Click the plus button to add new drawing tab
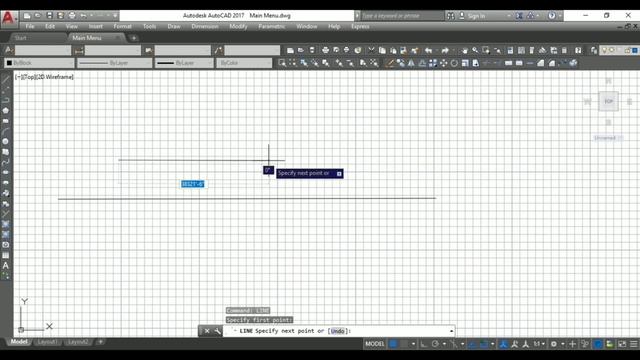 pyautogui.click(x=133, y=38)
